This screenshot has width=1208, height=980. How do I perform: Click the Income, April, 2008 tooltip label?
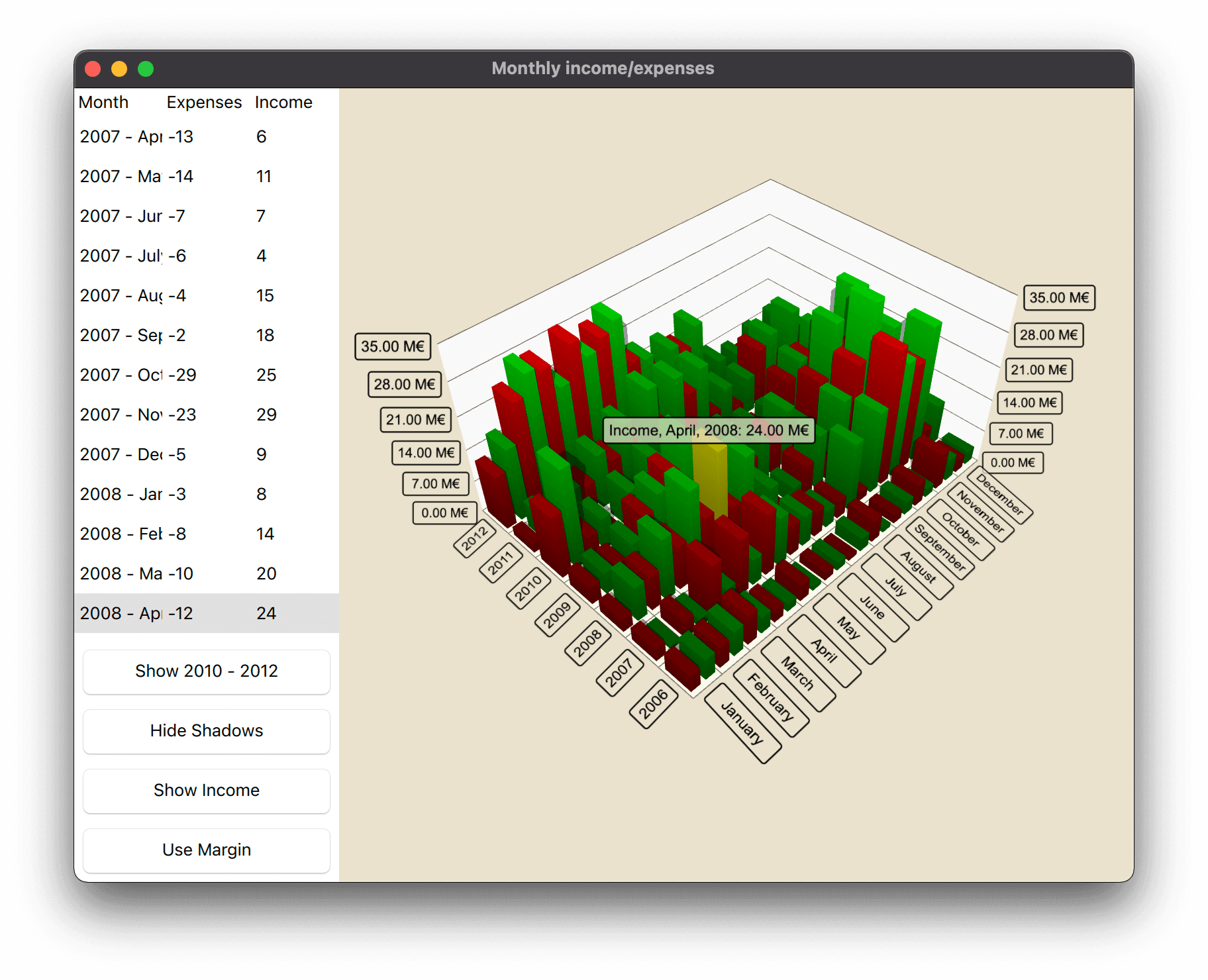point(709,430)
